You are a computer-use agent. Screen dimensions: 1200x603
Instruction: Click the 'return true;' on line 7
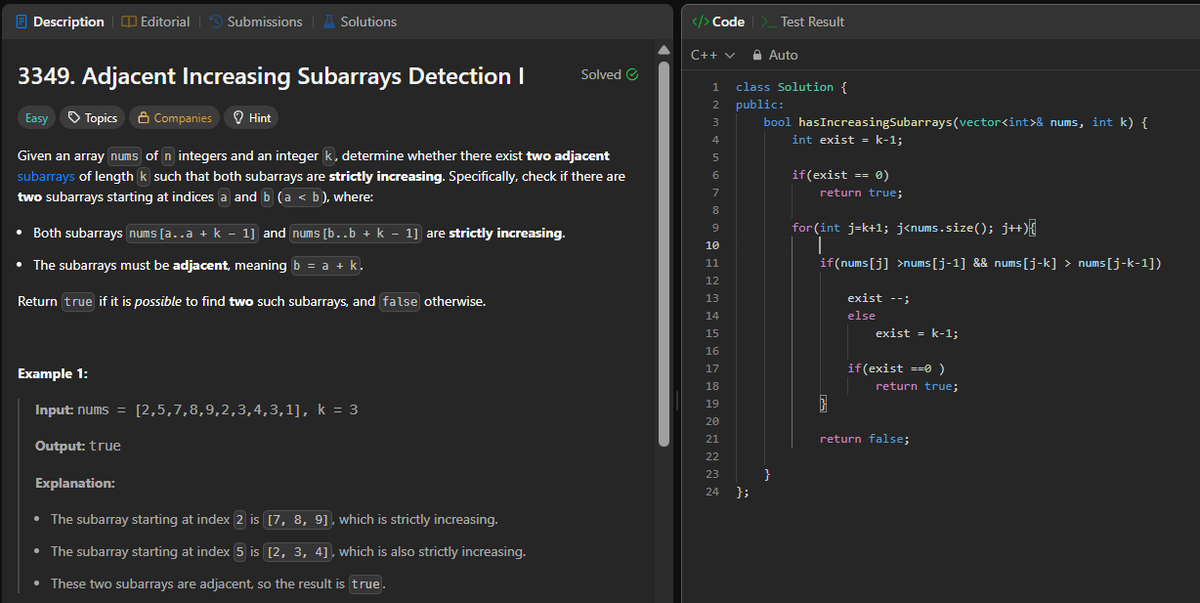pyautogui.click(x=861, y=192)
